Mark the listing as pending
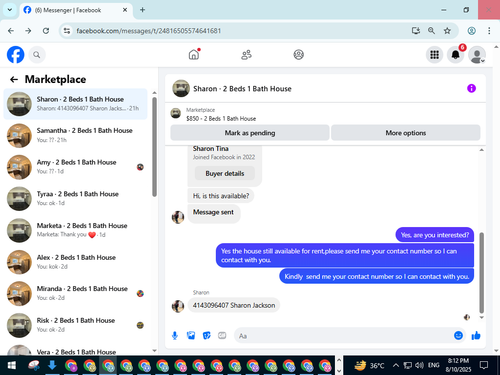Viewport: 500px width, 375px height. pos(250,133)
